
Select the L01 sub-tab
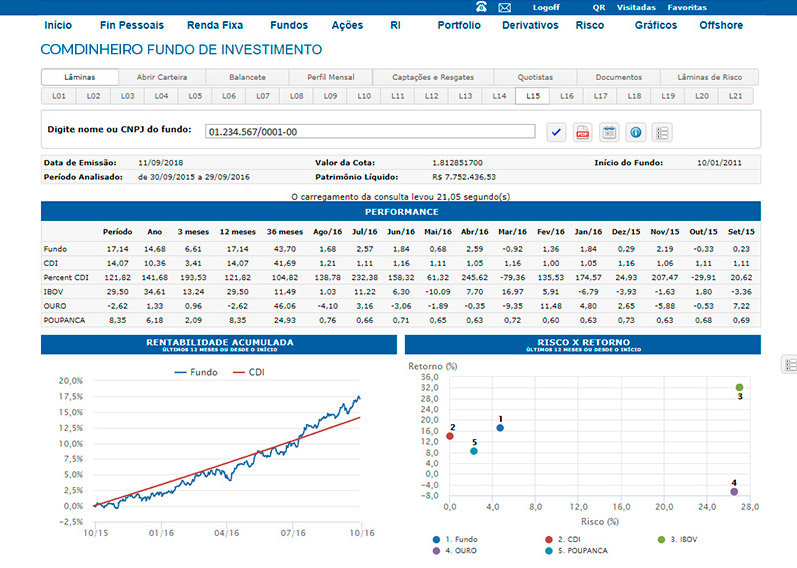tap(59, 96)
